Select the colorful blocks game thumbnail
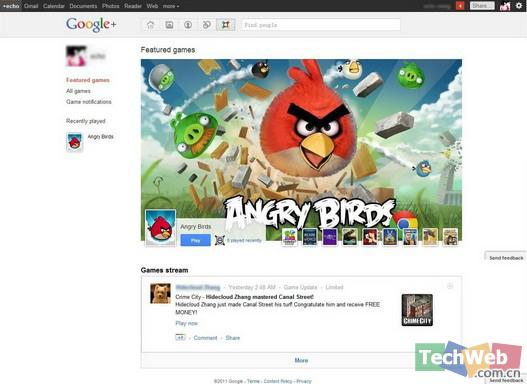Viewport: 527px width, 384px height. [x=289, y=237]
